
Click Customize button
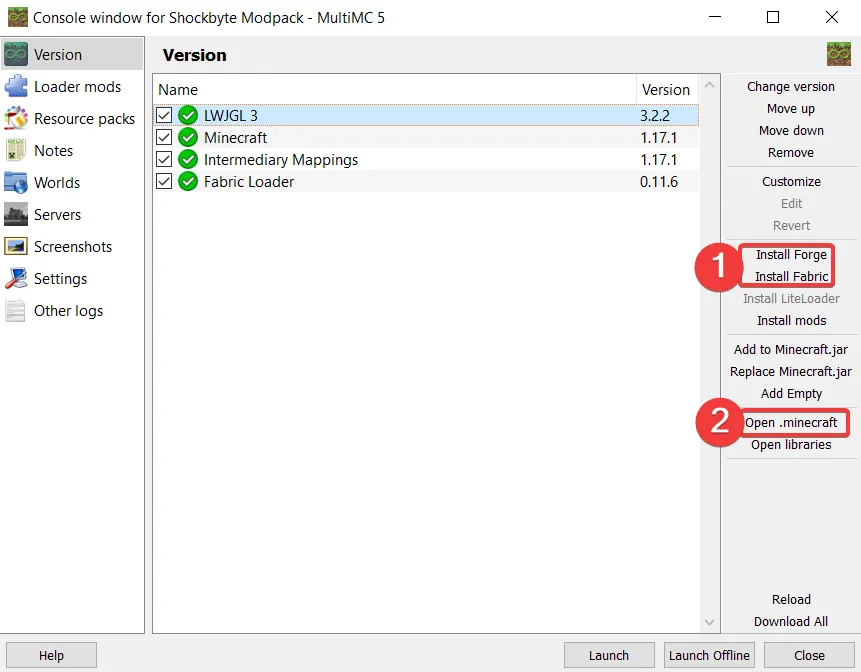pyautogui.click(x=791, y=182)
